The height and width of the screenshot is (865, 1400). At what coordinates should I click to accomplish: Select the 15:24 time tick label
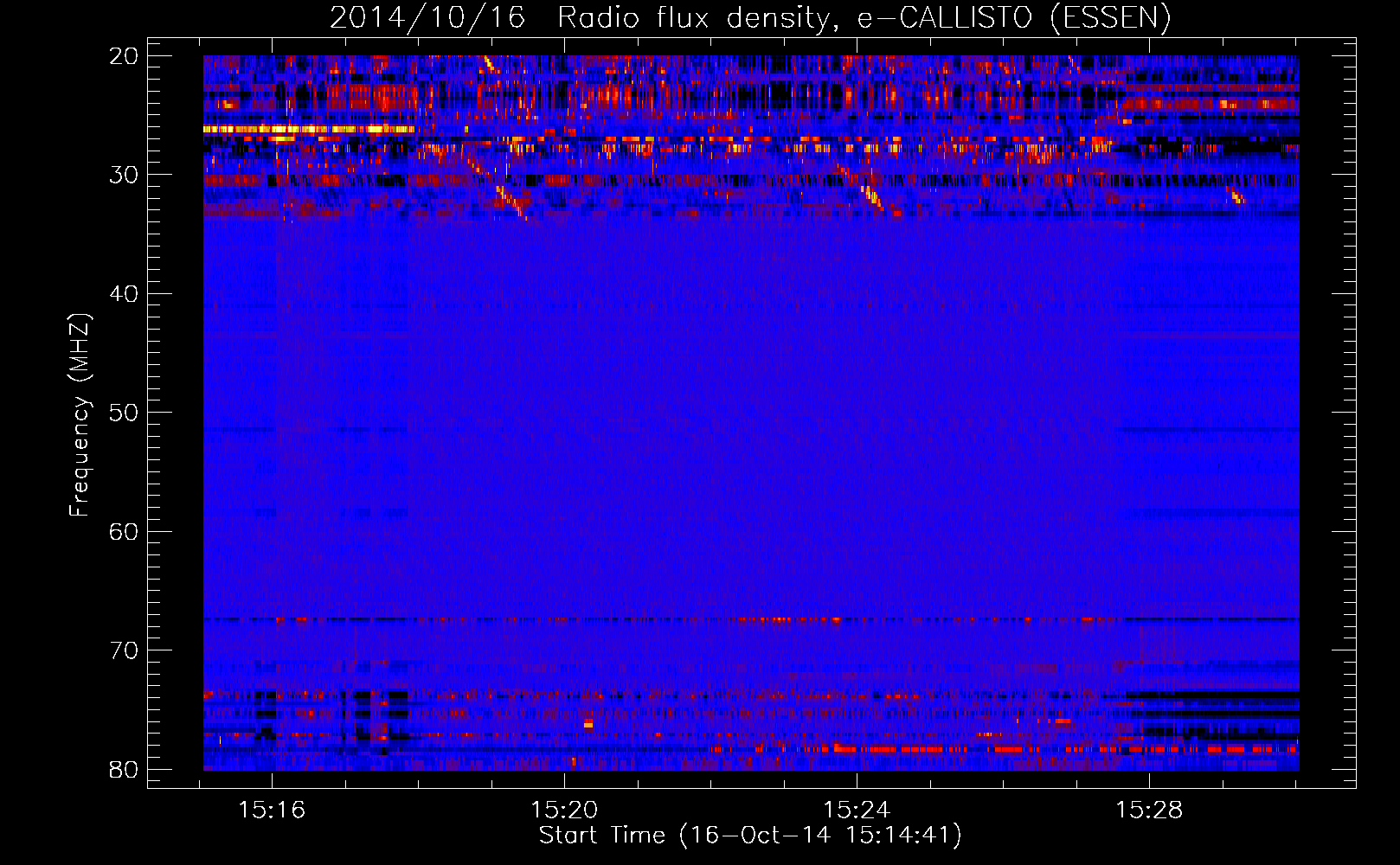(857, 811)
